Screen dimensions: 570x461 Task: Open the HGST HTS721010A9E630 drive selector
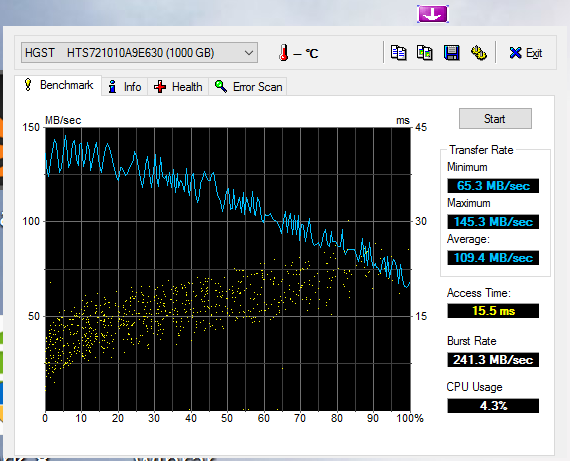140,53
